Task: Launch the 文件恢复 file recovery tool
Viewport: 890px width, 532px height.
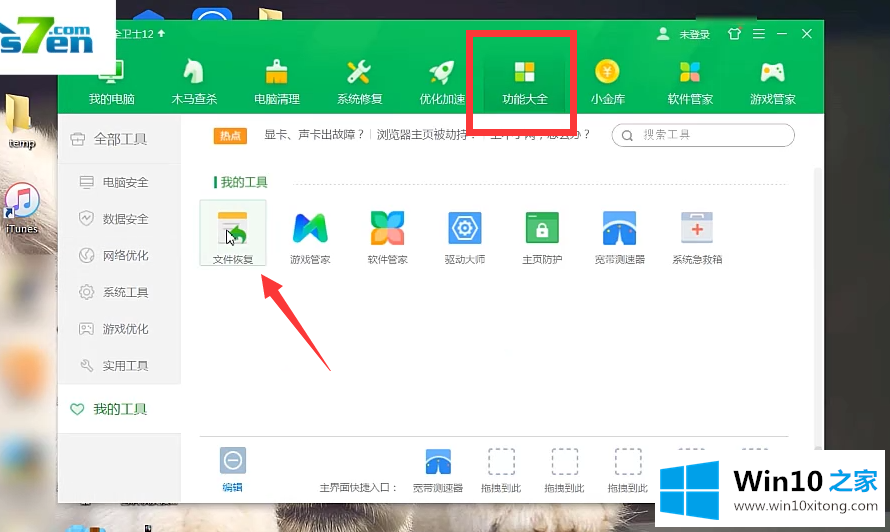Action: coord(233,233)
